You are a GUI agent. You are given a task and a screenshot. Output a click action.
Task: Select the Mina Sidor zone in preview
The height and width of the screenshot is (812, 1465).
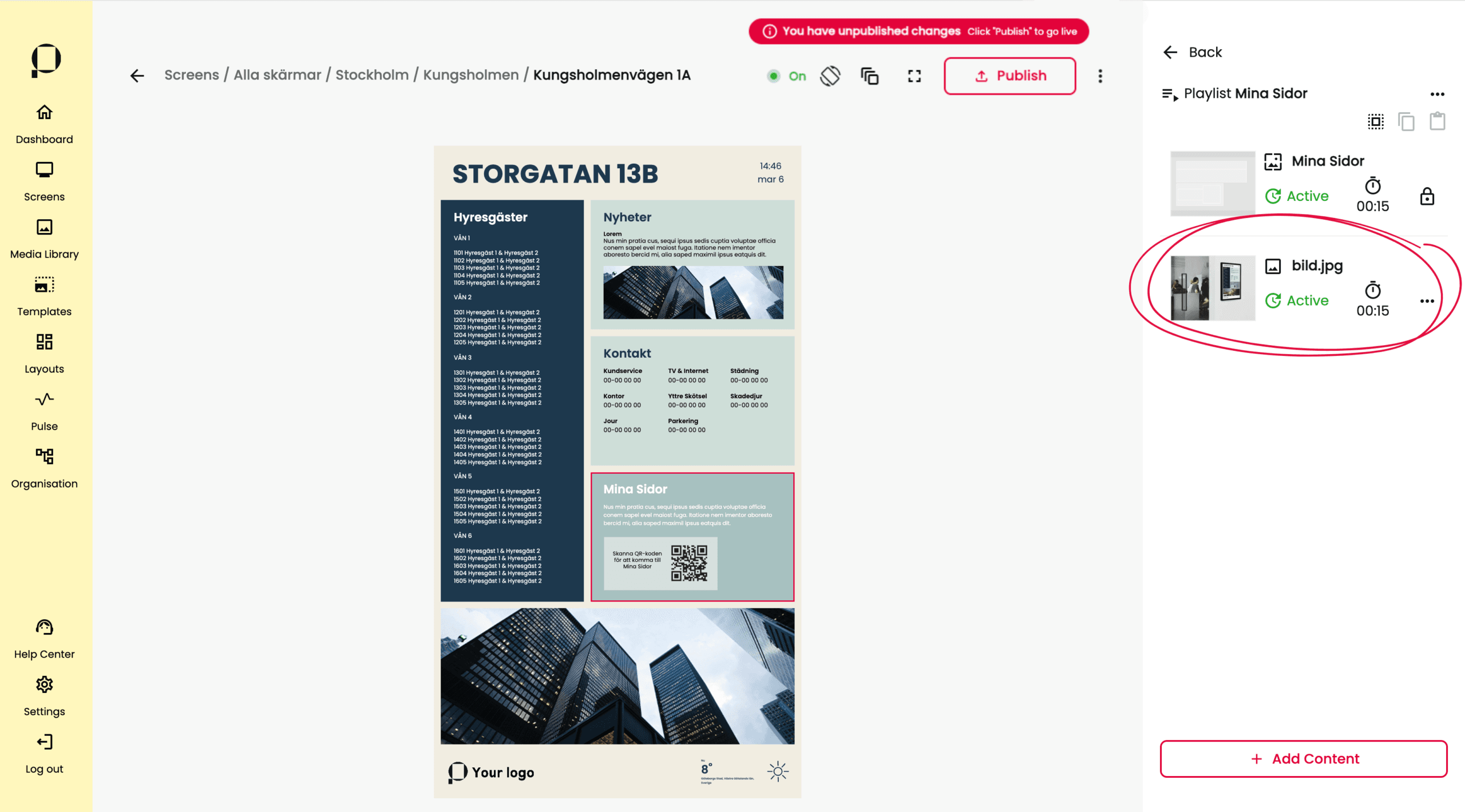tap(692, 536)
